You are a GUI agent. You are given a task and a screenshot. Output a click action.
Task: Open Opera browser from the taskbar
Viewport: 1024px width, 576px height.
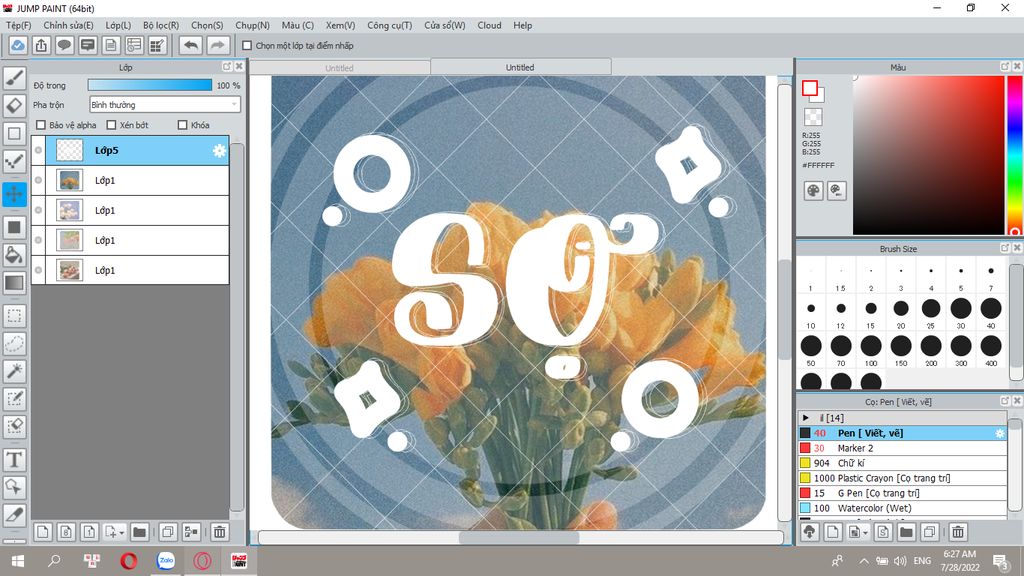click(129, 561)
